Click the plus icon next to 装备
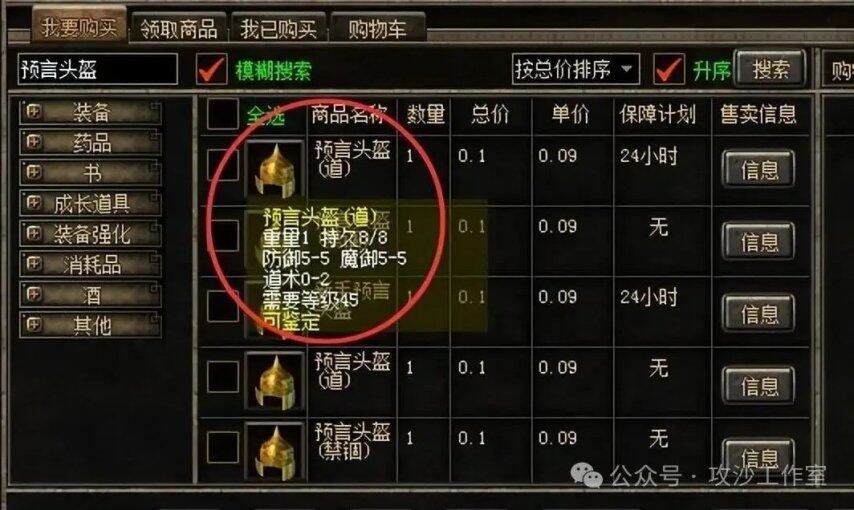The width and height of the screenshot is (854, 510). click(33, 112)
